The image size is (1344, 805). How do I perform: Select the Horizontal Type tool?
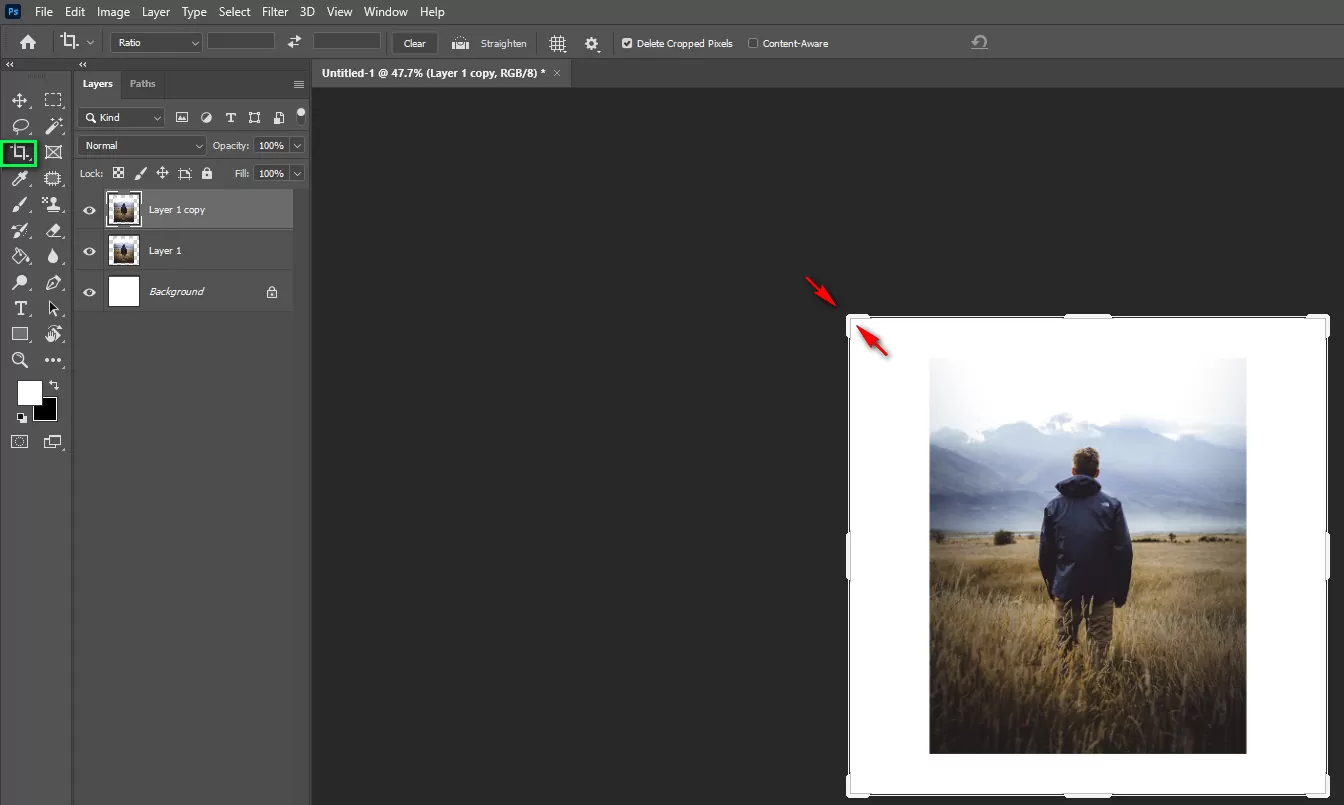click(20, 308)
